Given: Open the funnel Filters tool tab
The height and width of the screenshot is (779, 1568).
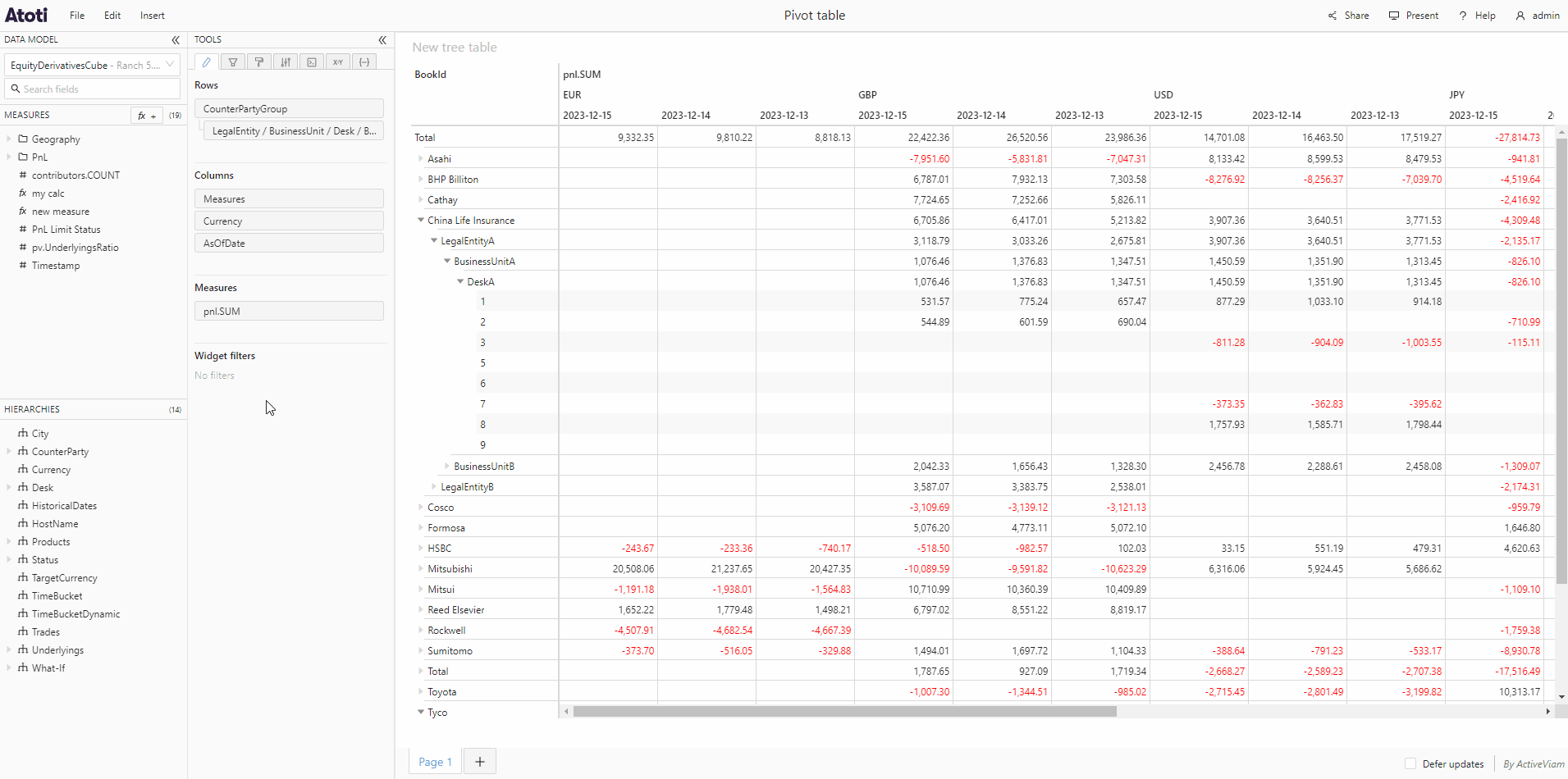Looking at the screenshot, I should coord(233,61).
